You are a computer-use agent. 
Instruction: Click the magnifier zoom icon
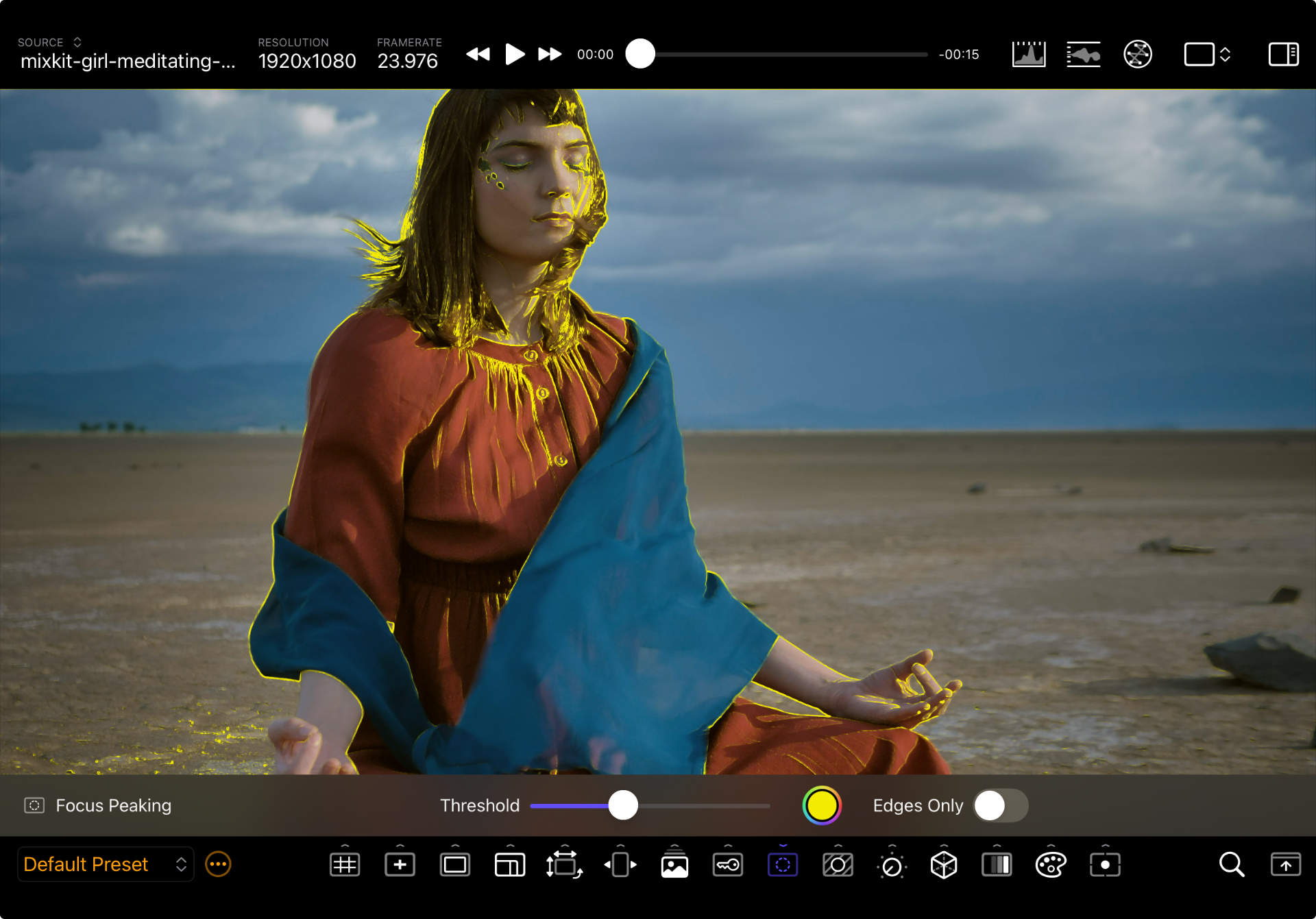pos(1231,865)
